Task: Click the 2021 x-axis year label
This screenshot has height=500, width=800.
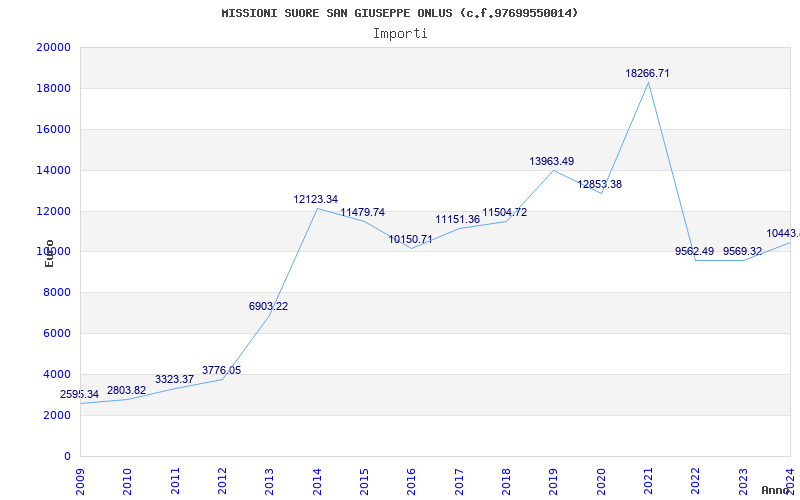Action: (648, 482)
